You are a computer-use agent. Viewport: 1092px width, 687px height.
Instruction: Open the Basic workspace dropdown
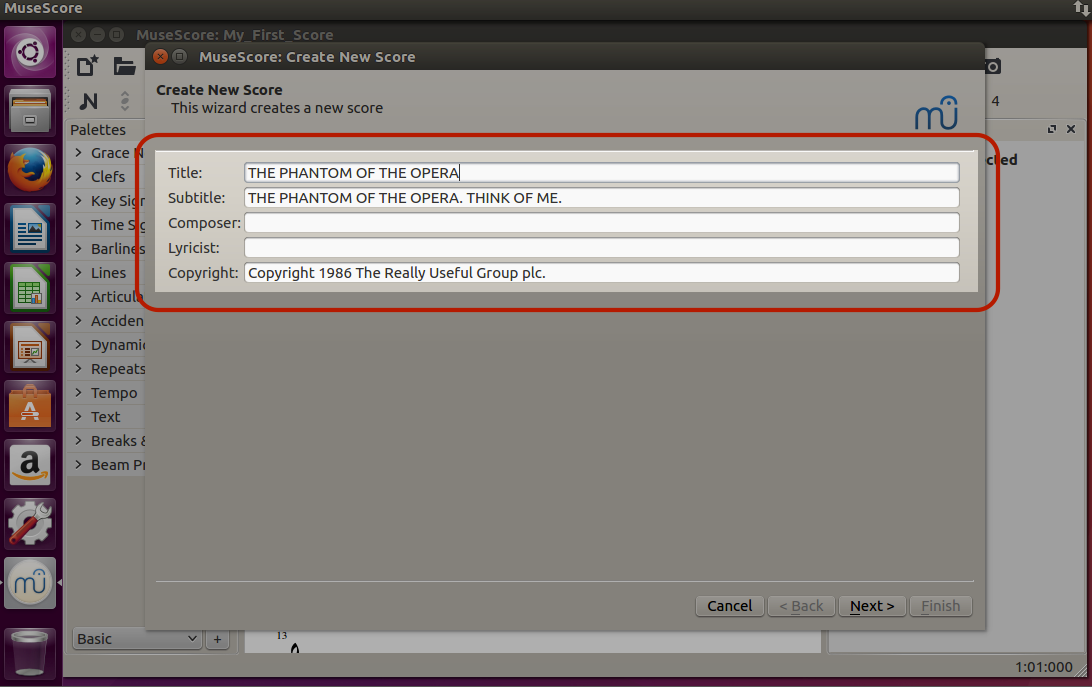click(x=136, y=639)
